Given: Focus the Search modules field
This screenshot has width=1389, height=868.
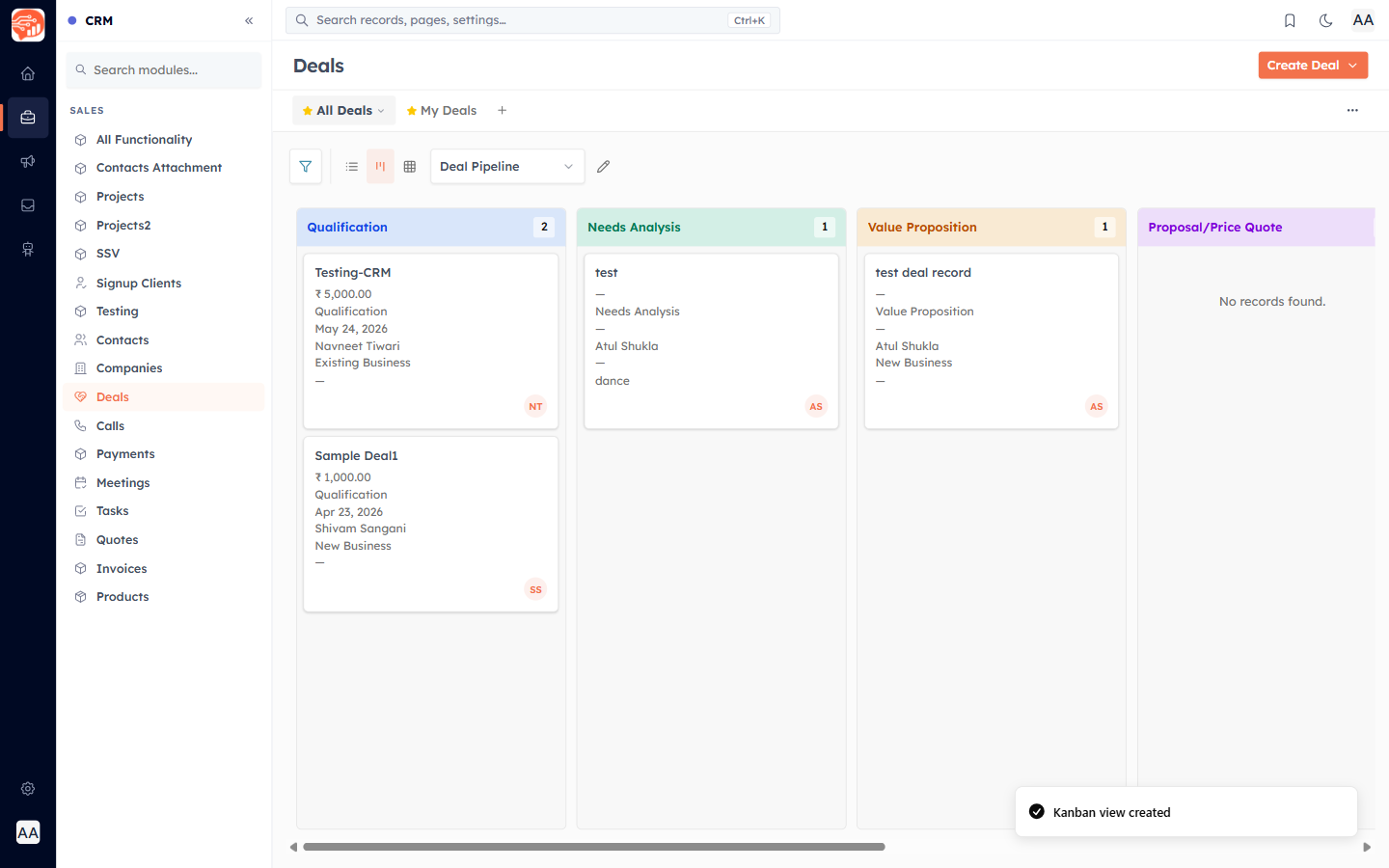Looking at the screenshot, I should (x=164, y=70).
